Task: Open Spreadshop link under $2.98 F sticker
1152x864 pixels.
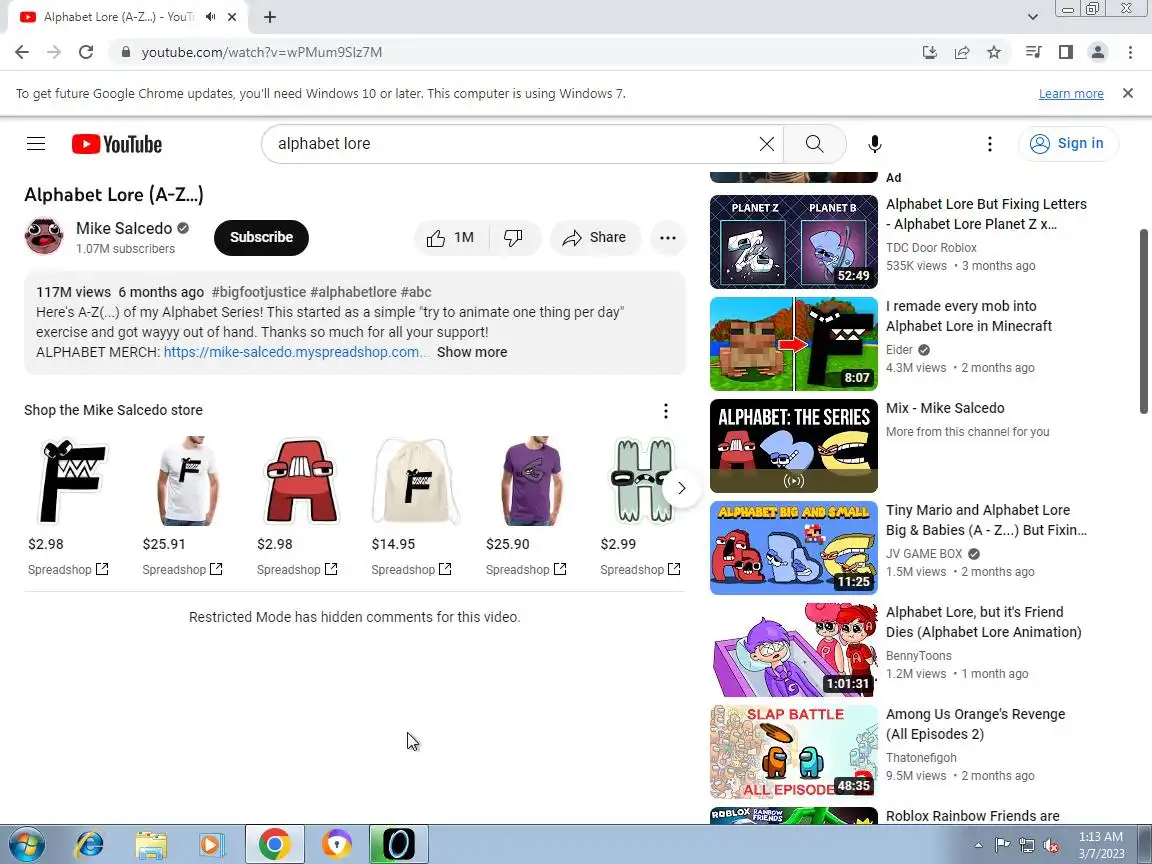Action: 68,569
